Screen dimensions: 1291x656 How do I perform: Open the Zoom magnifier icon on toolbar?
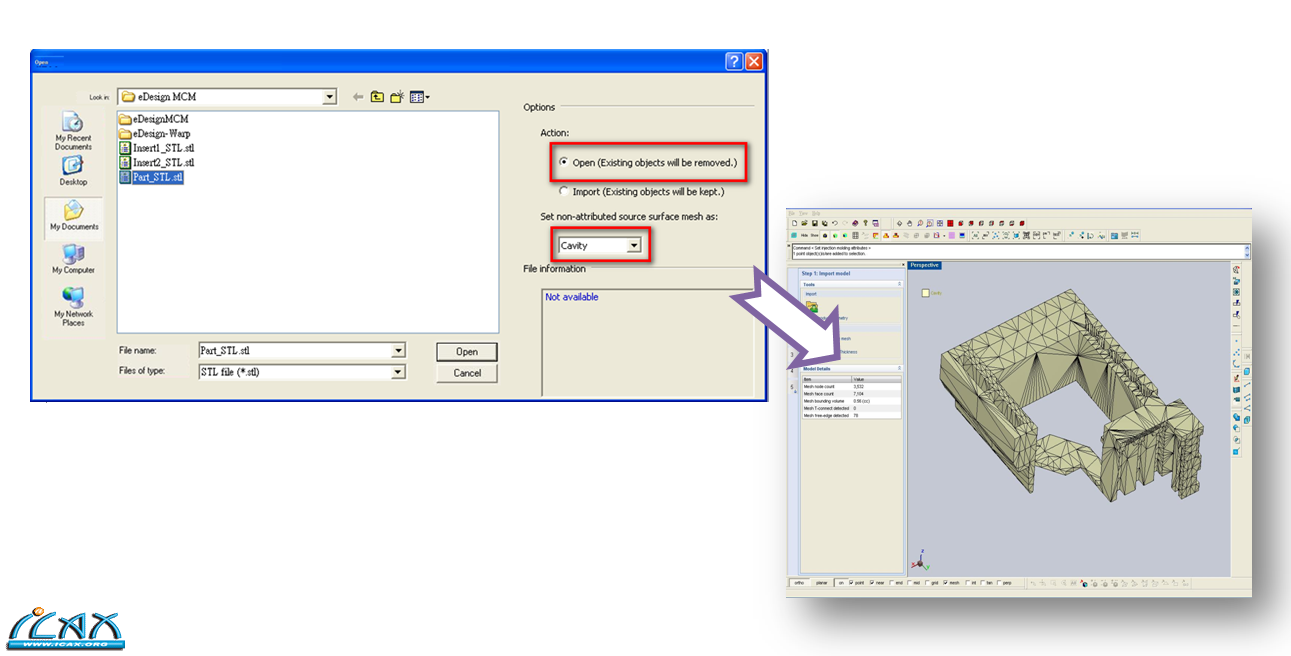tap(920, 223)
